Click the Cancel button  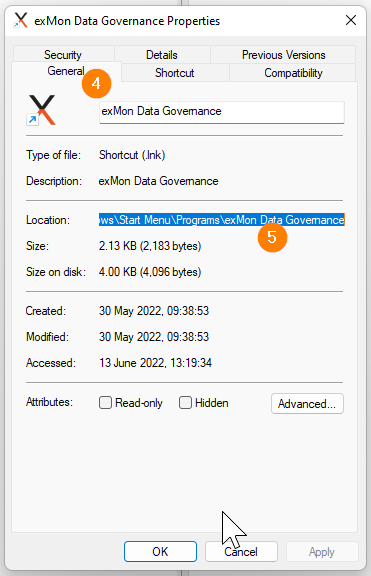coord(241,551)
